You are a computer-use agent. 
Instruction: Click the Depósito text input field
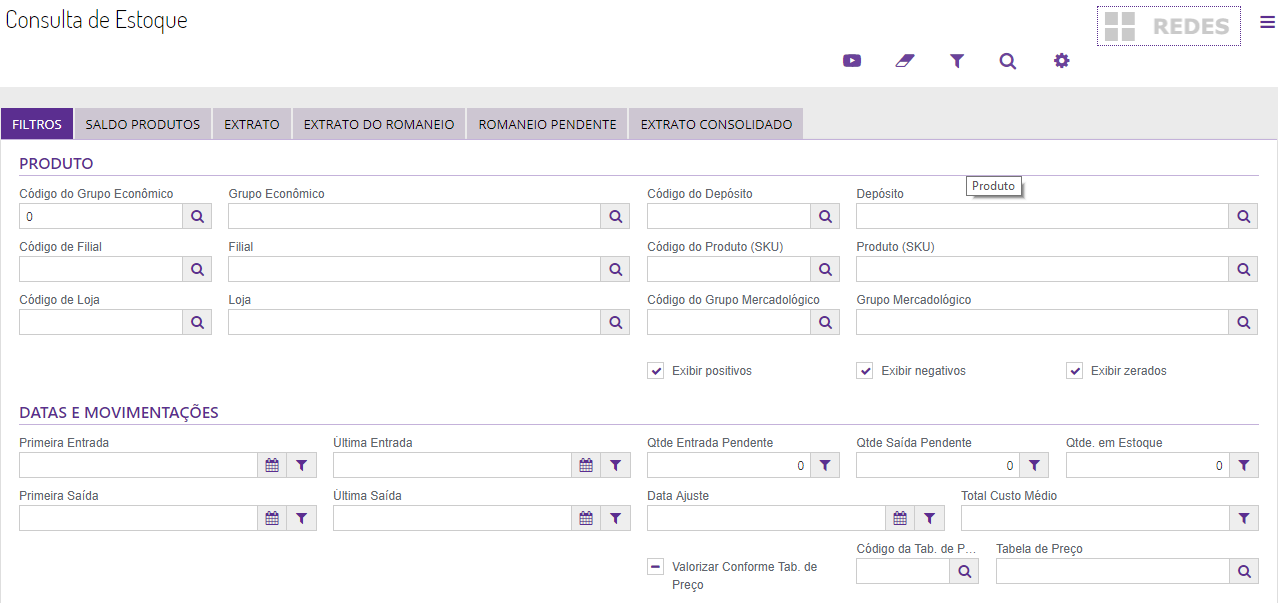[x=1042, y=217]
